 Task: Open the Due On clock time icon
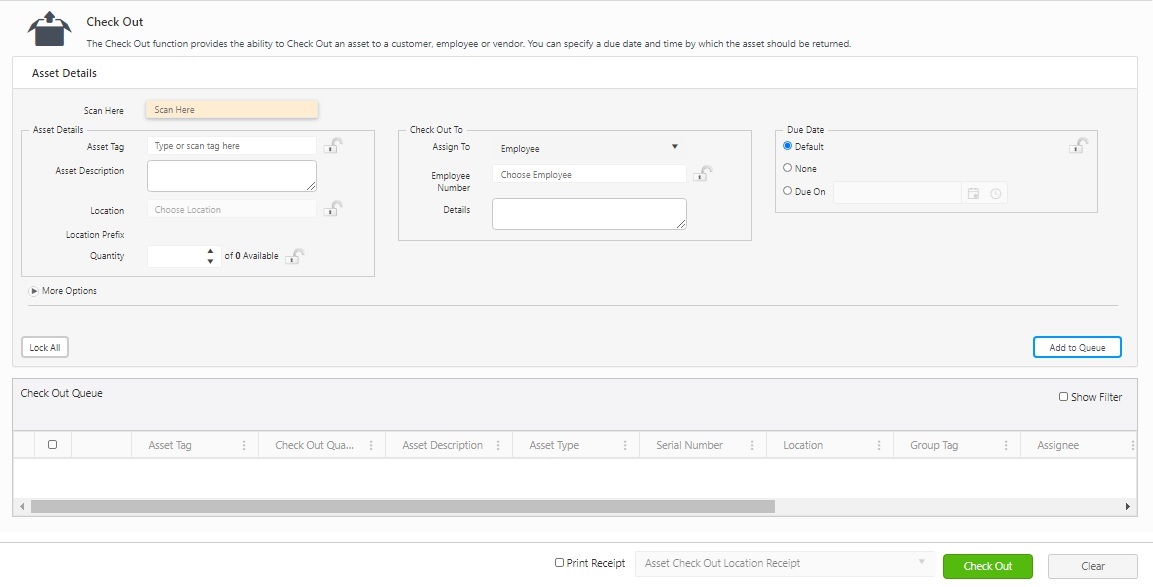click(x=996, y=193)
